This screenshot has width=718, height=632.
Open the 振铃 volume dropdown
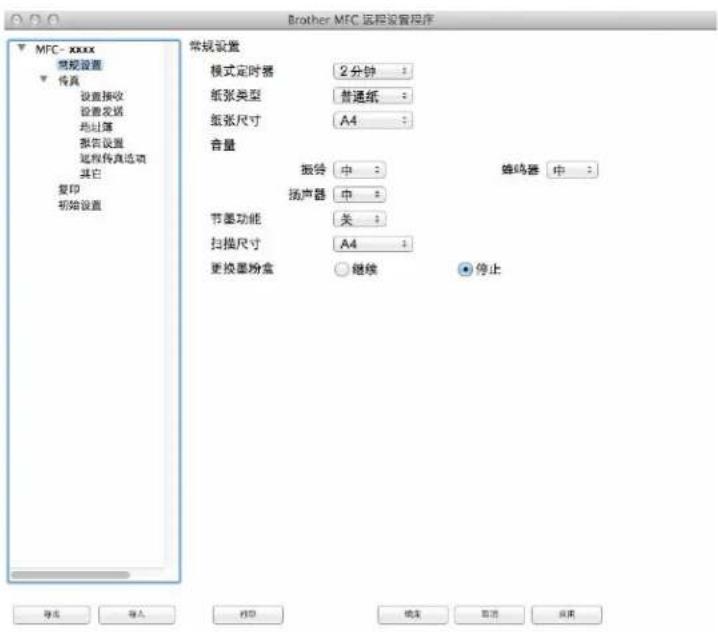359,170
